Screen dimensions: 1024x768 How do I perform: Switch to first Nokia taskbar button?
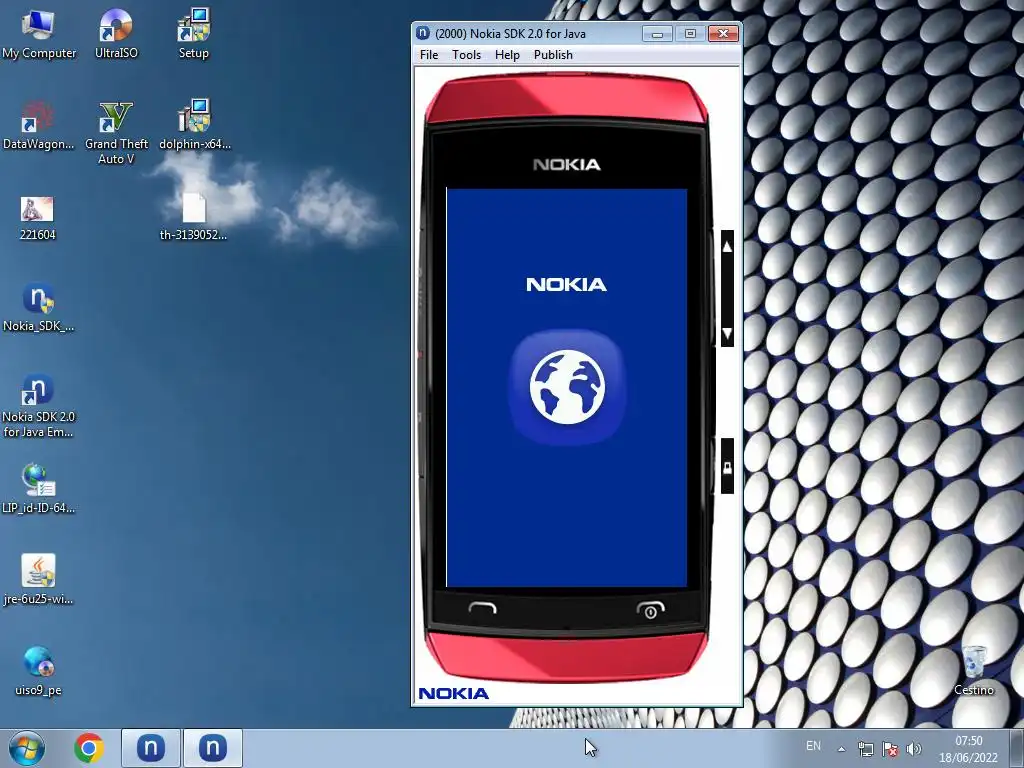(151, 748)
